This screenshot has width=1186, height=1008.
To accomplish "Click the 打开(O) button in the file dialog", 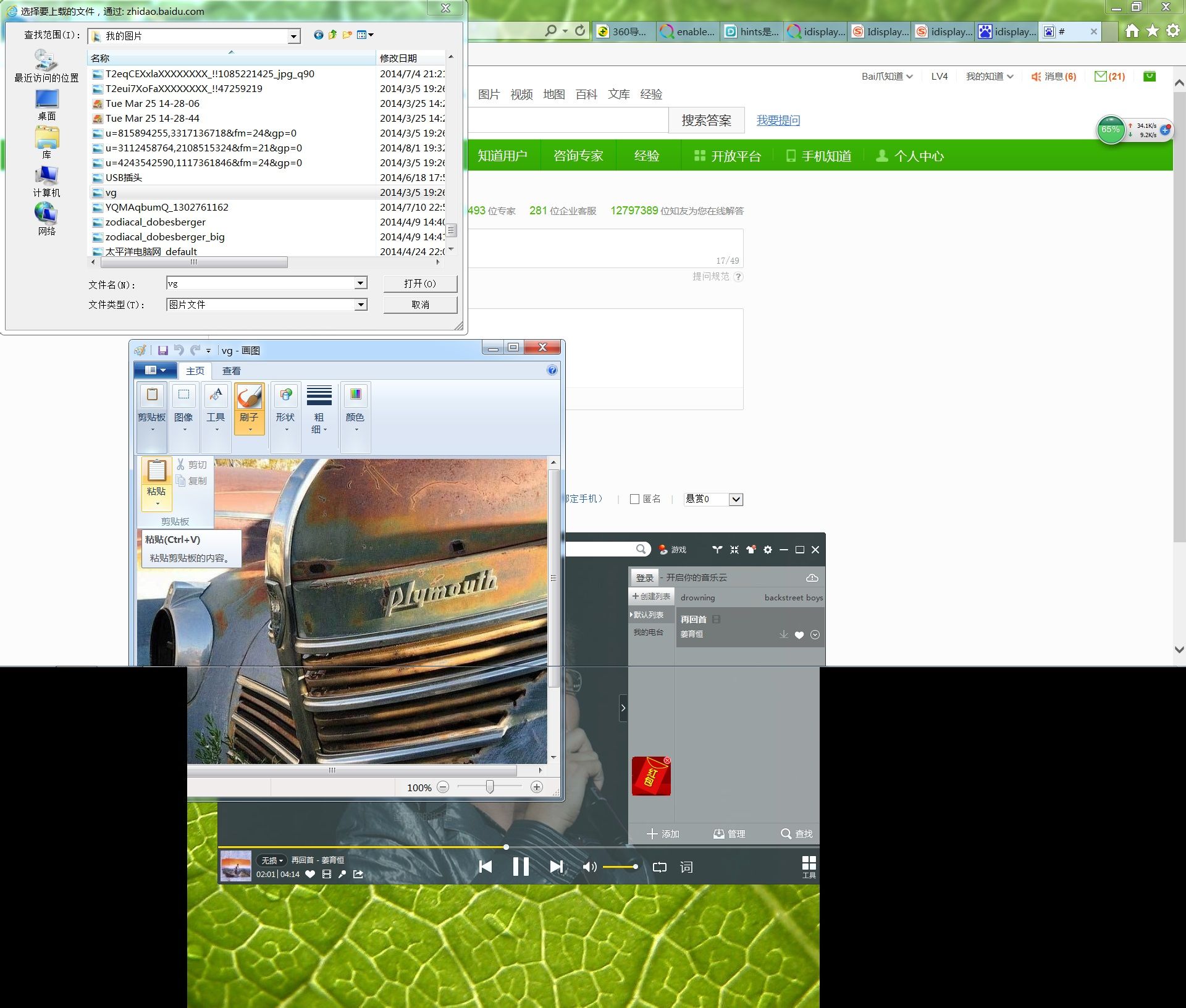I will click(420, 283).
